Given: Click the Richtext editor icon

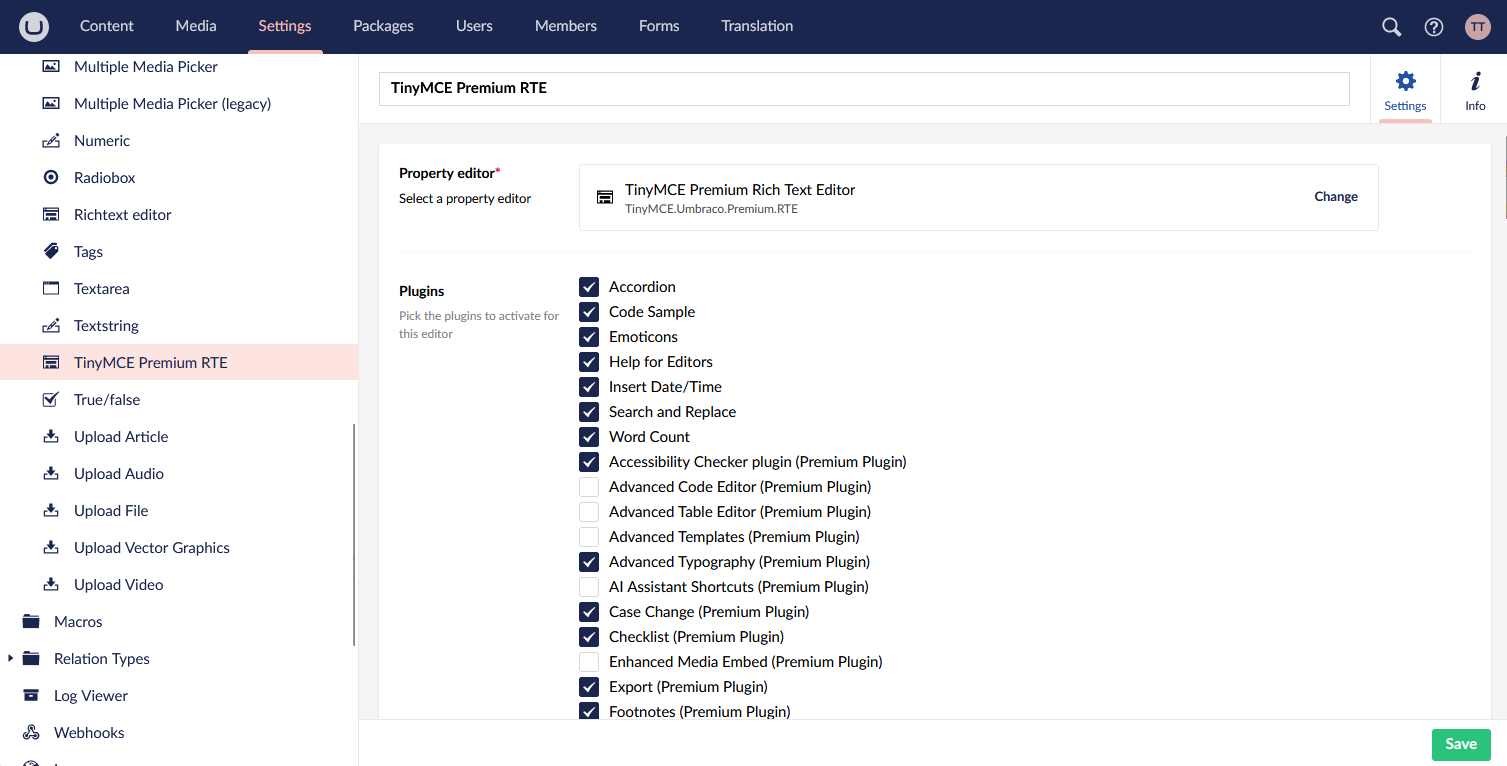Looking at the screenshot, I should tap(51, 215).
